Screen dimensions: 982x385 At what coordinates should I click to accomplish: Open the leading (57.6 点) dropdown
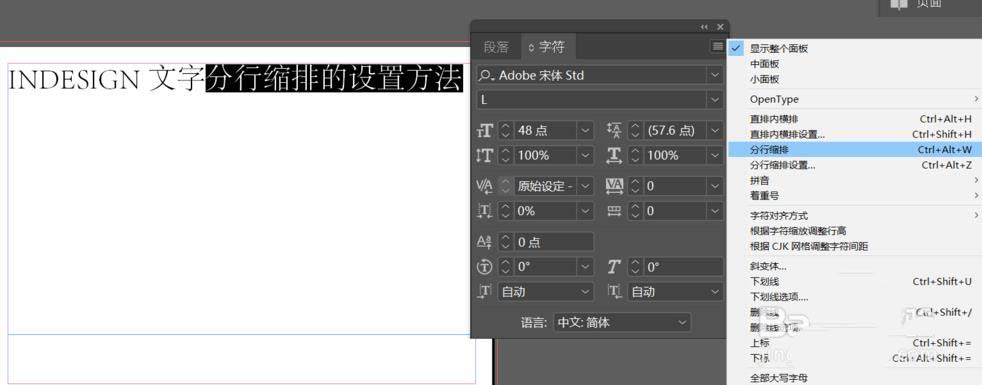715,130
